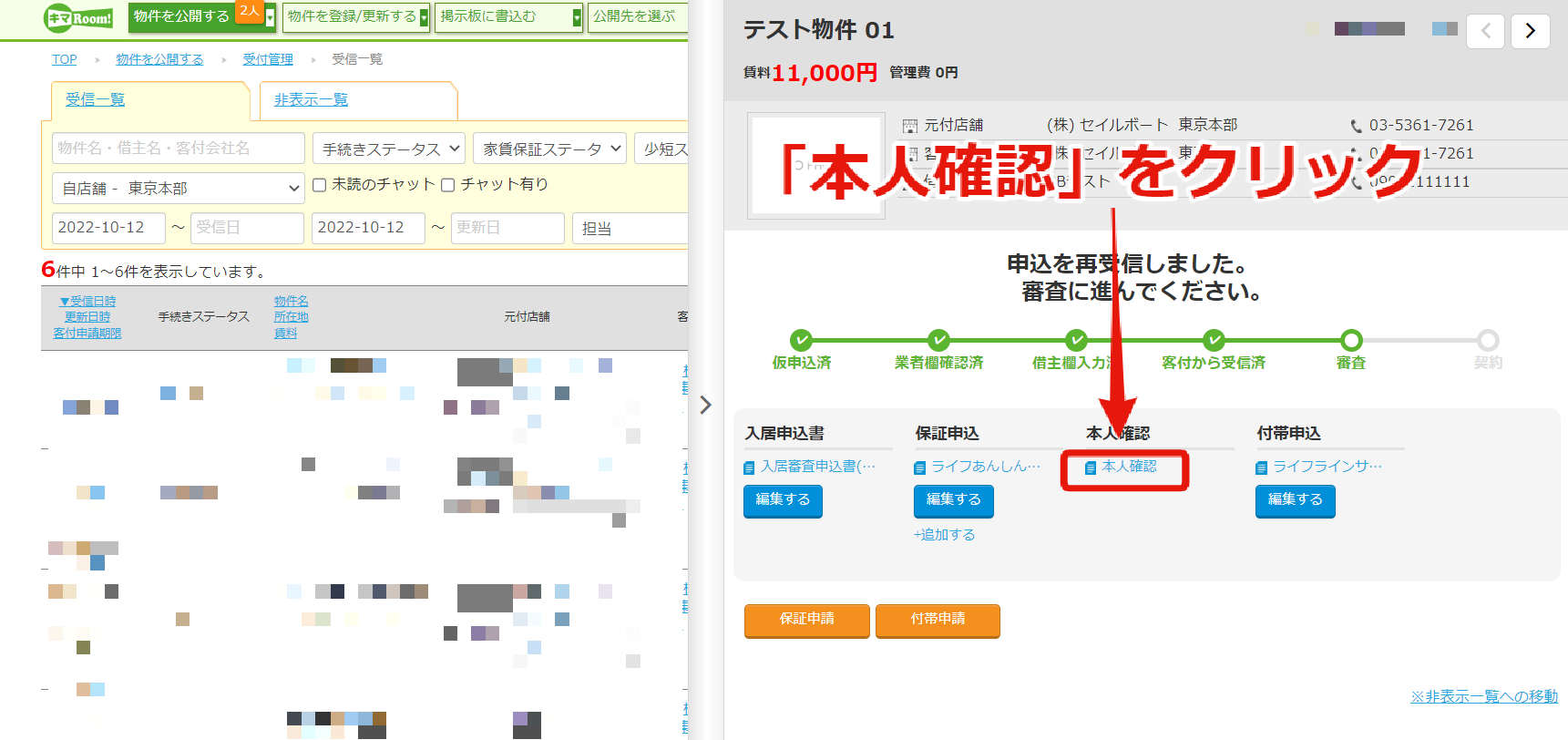Viewport: 1568px width, 740px height.
Task: Open the ライフあんしん guarantee link
Action: [x=986, y=467]
